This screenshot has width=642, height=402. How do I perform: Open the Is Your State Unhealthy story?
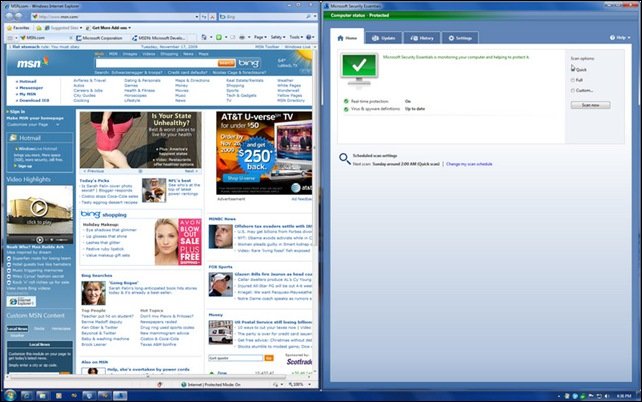pyautogui.click(x=140, y=140)
